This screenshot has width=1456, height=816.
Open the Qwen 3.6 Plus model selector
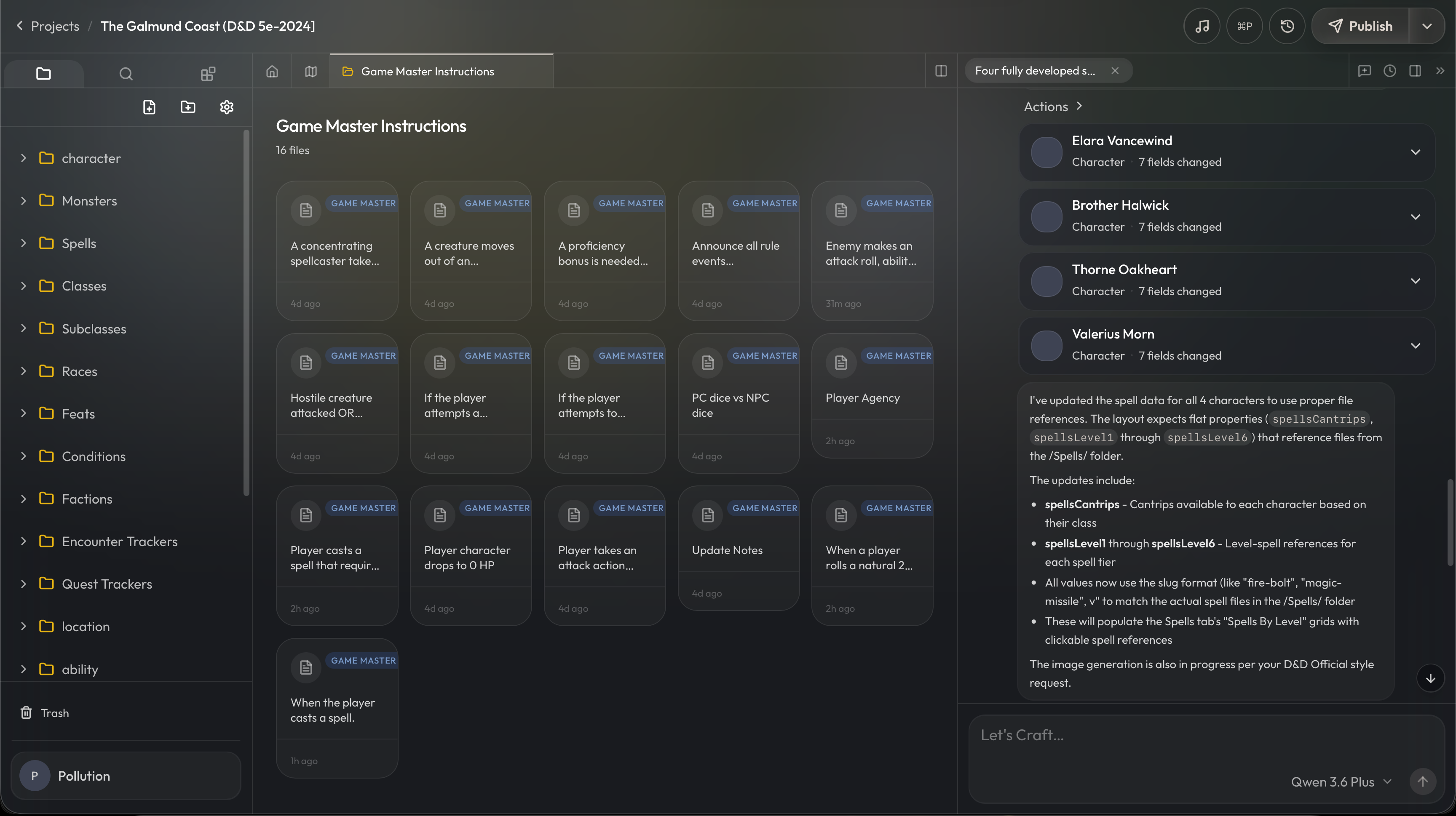click(1341, 781)
